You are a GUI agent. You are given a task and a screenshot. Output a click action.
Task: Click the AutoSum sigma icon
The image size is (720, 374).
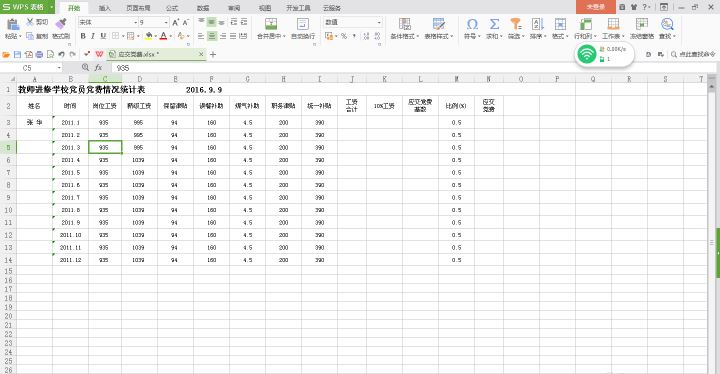coord(494,24)
